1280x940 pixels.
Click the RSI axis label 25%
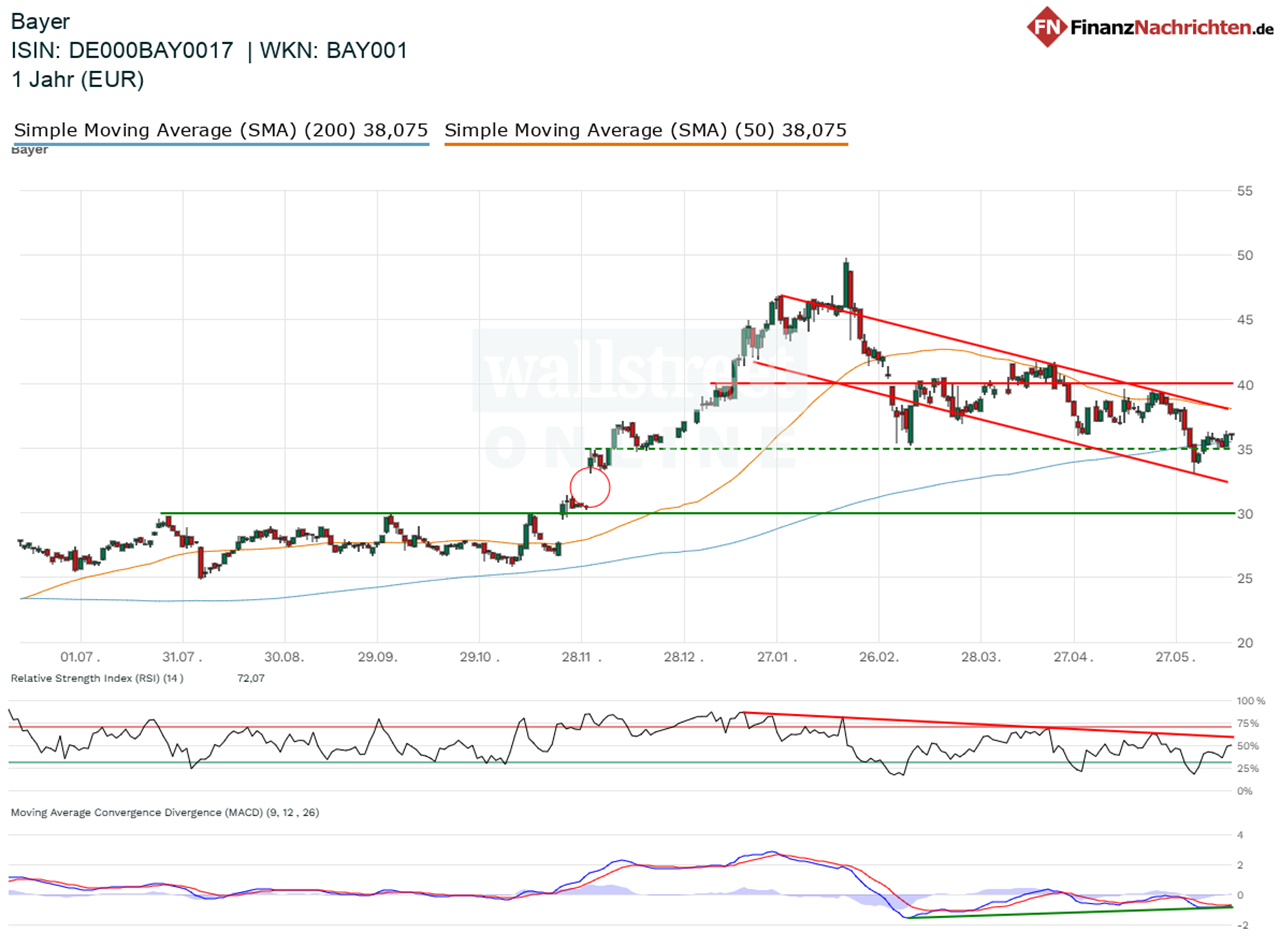[1248, 769]
